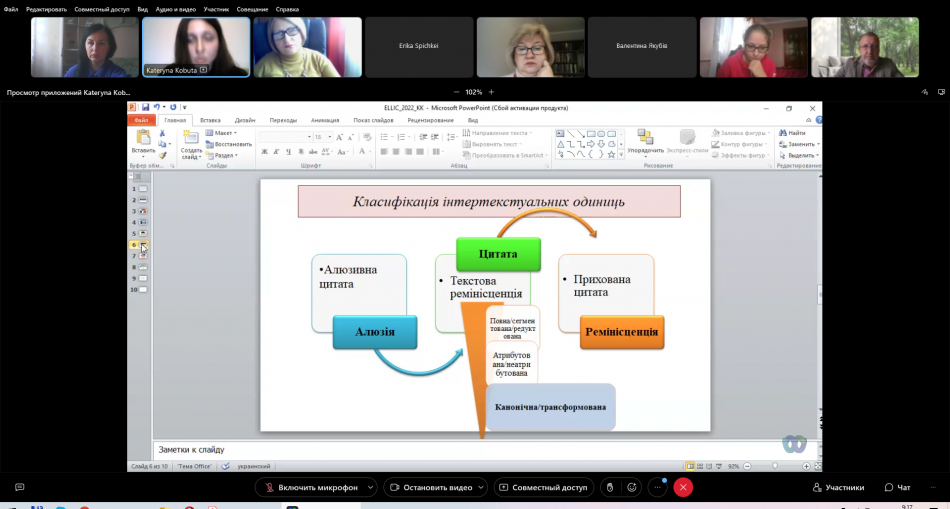Open the more options ellipsis icon
Screen dimensions: 950x509
click(657, 487)
